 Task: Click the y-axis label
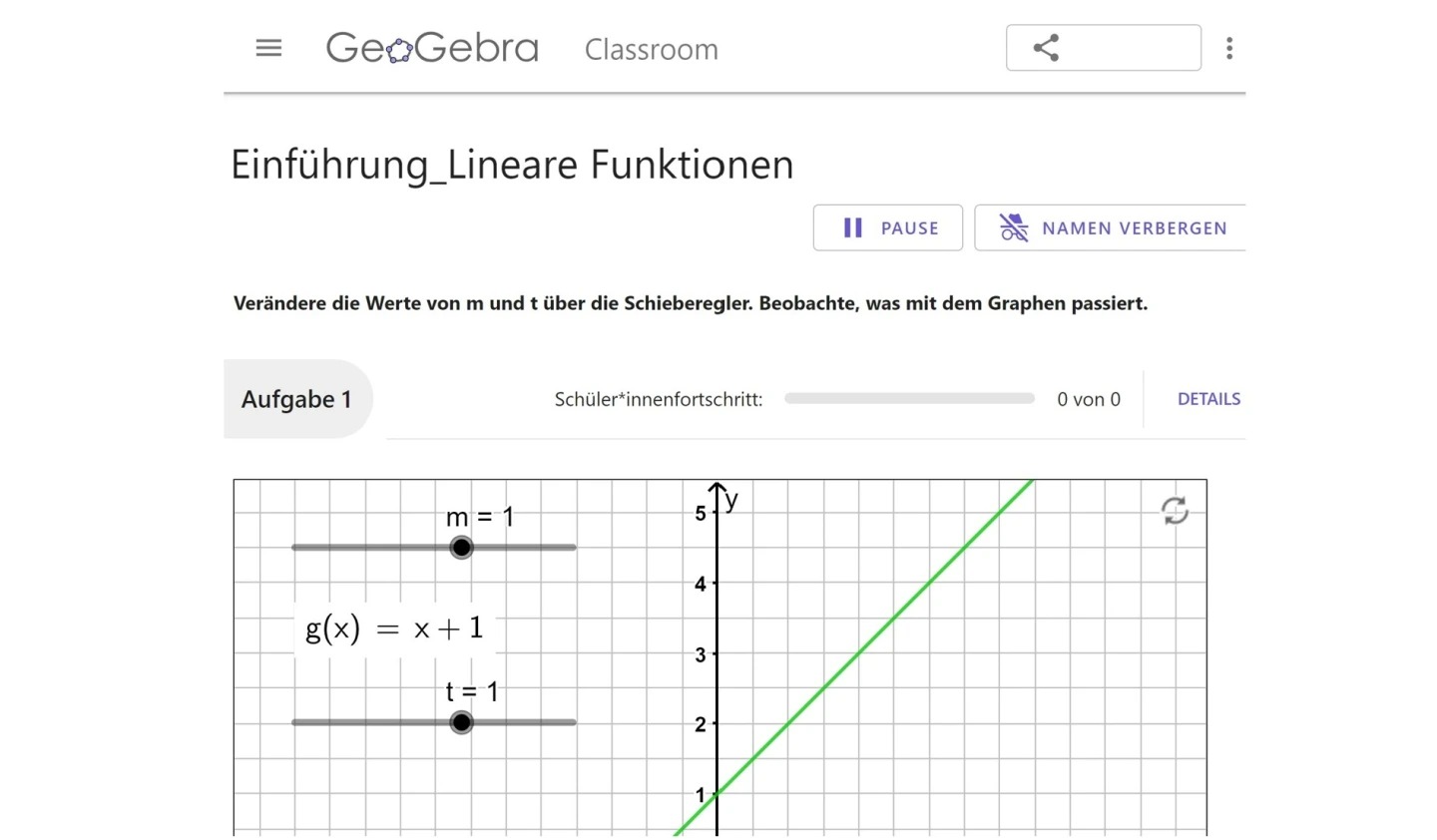tap(732, 499)
